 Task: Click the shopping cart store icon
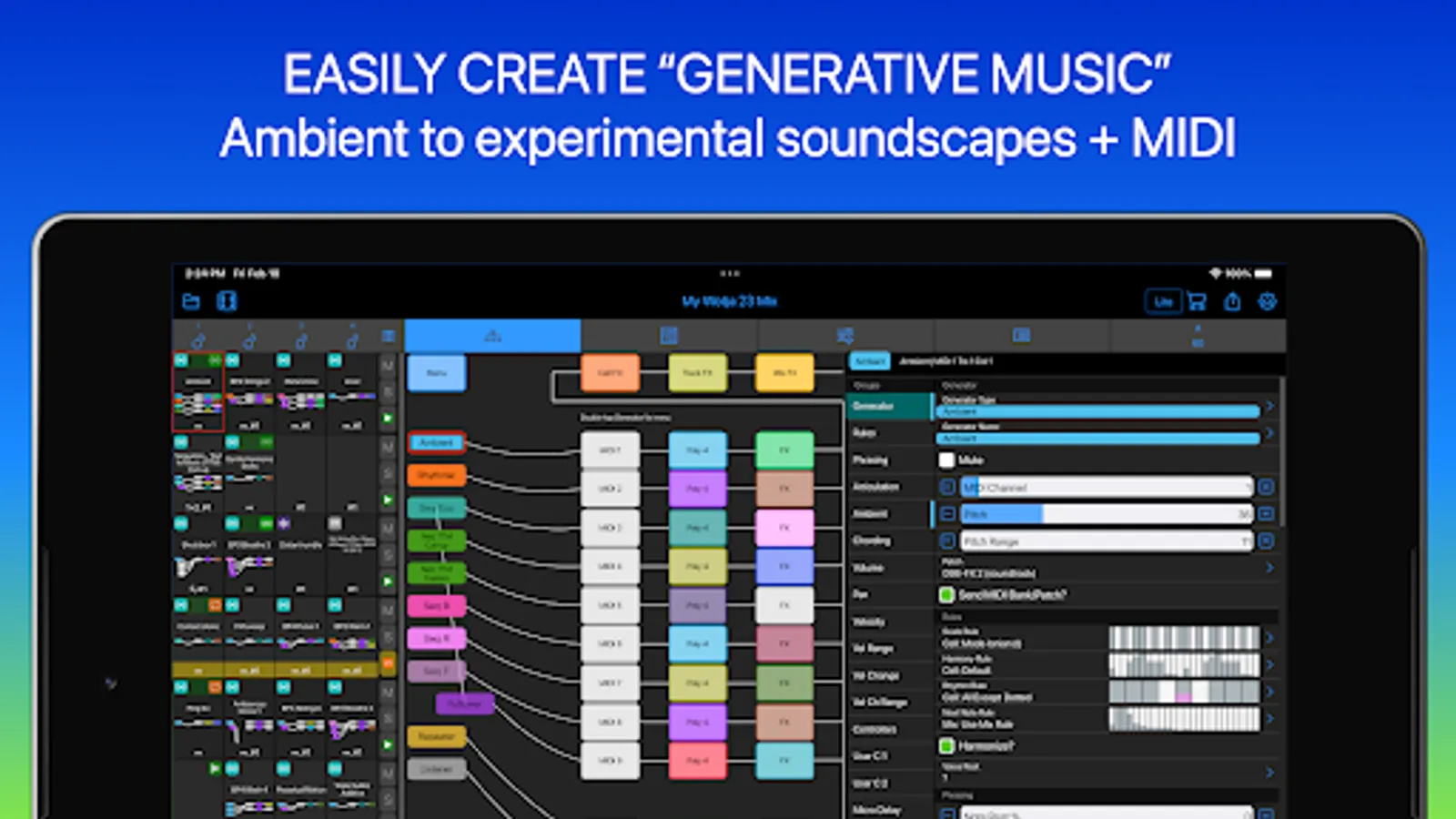[1197, 301]
